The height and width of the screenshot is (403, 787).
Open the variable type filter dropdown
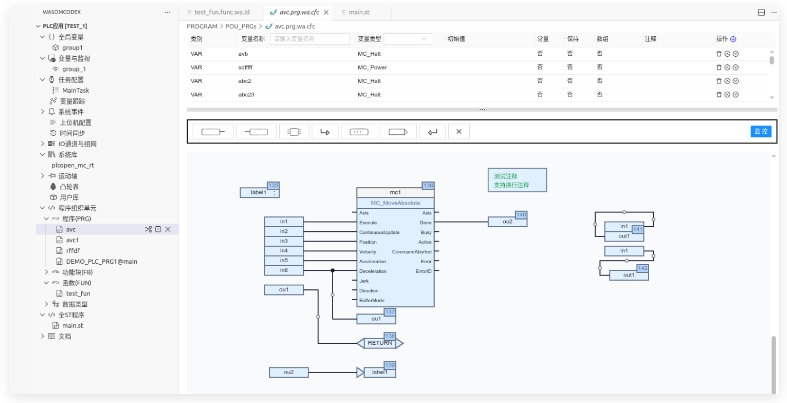pyautogui.click(x=392, y=39)
